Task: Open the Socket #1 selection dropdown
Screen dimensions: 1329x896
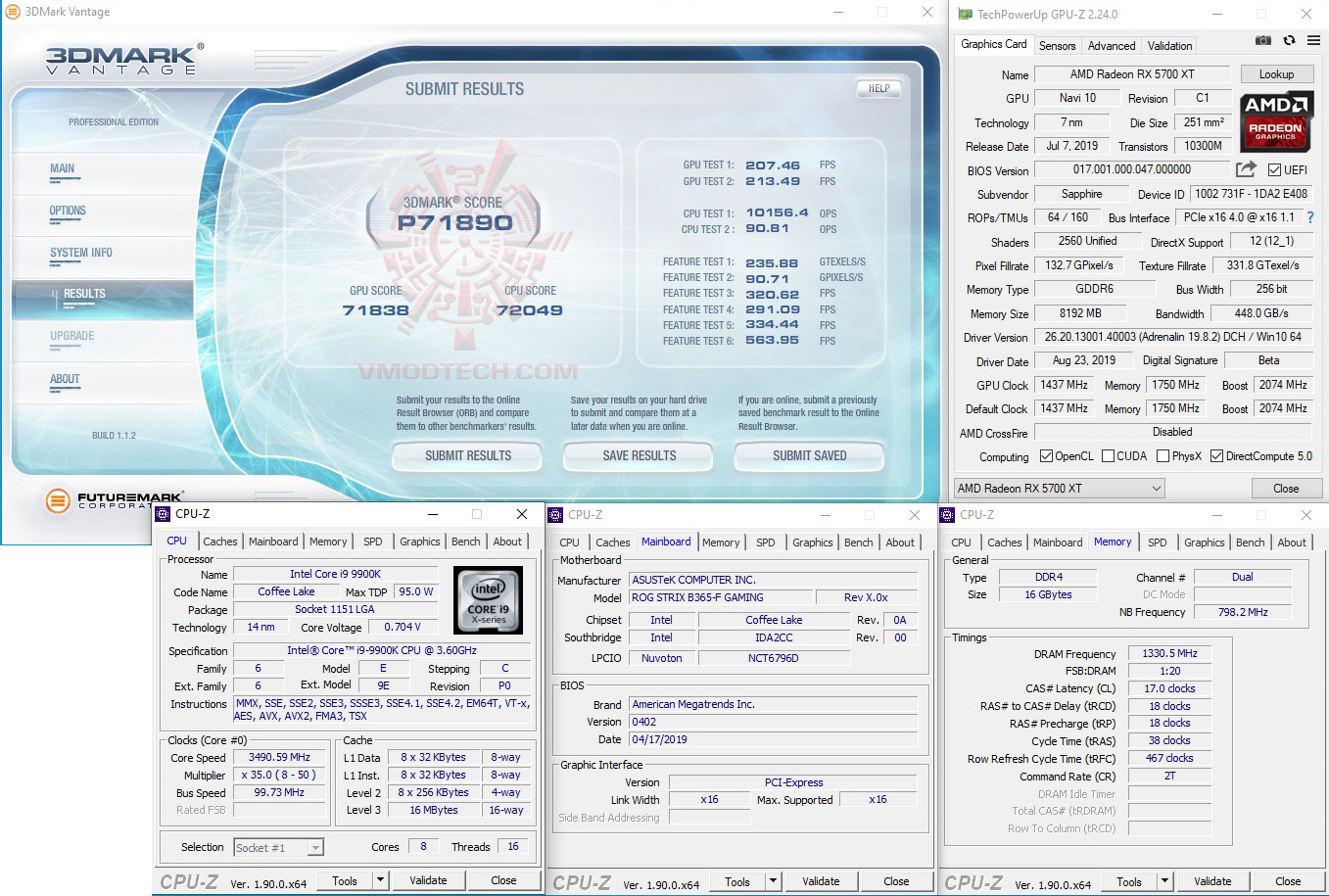Action: (x=313, y=847)
